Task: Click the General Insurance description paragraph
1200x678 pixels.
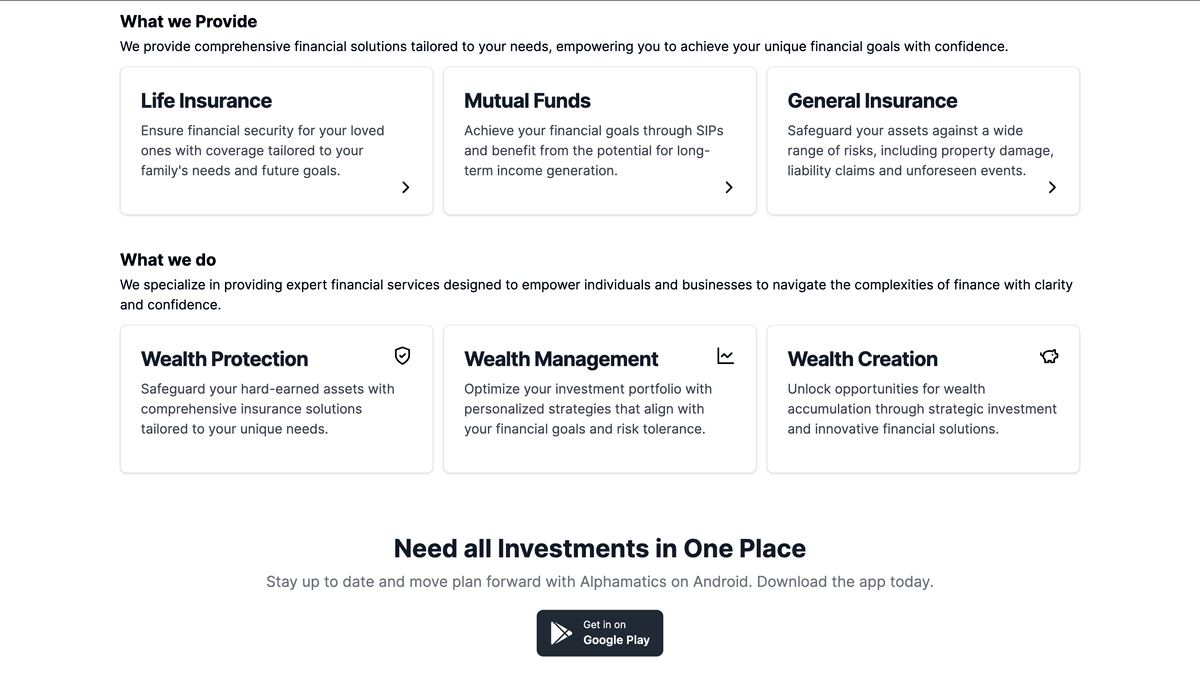Action: [x=921, y=150]
